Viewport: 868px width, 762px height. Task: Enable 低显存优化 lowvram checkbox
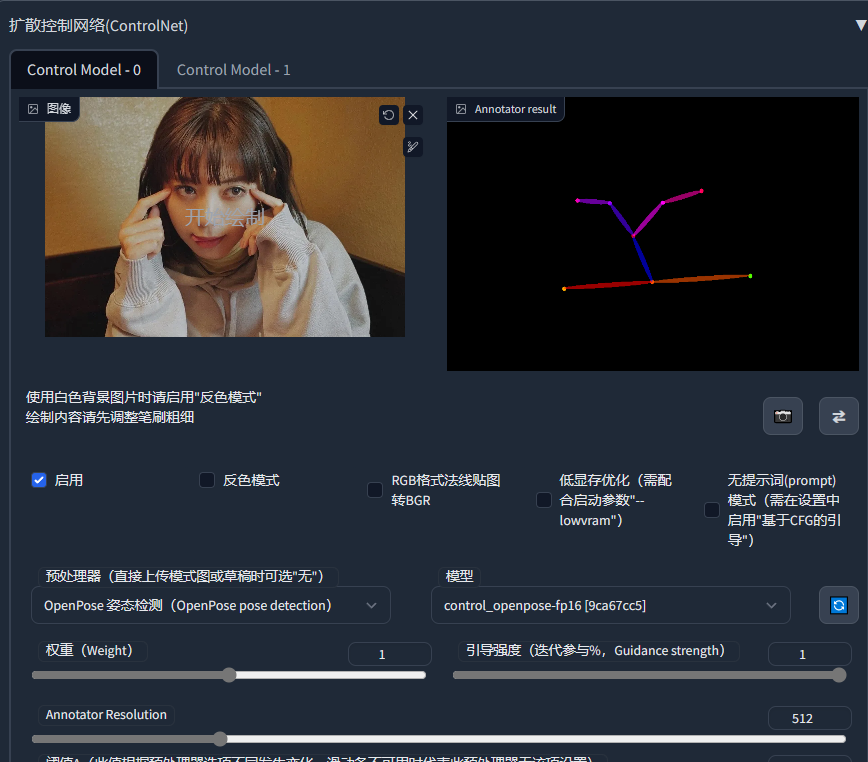(x=544, y=500)
